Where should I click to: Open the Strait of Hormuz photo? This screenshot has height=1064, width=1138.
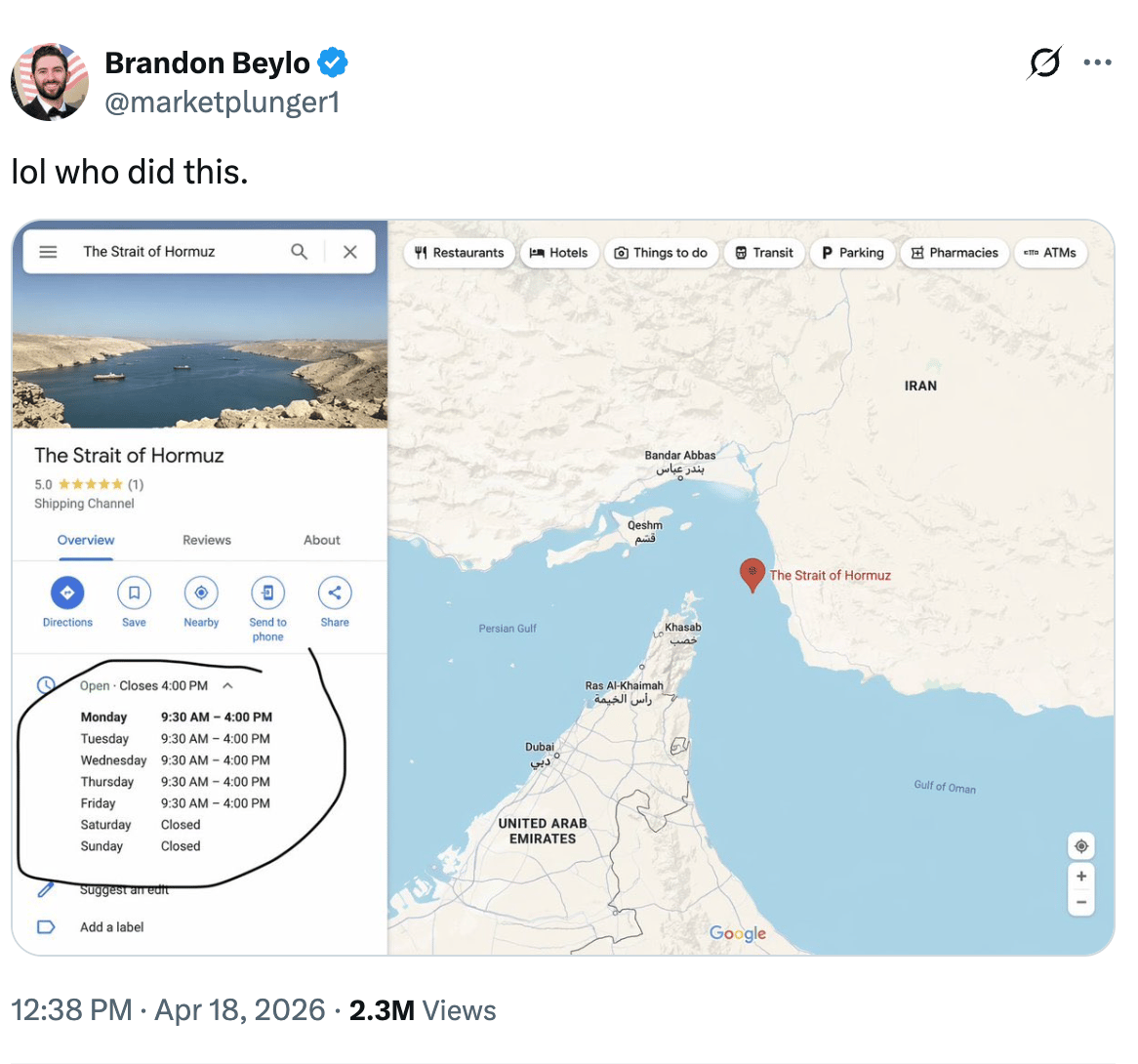click(200, 351)
